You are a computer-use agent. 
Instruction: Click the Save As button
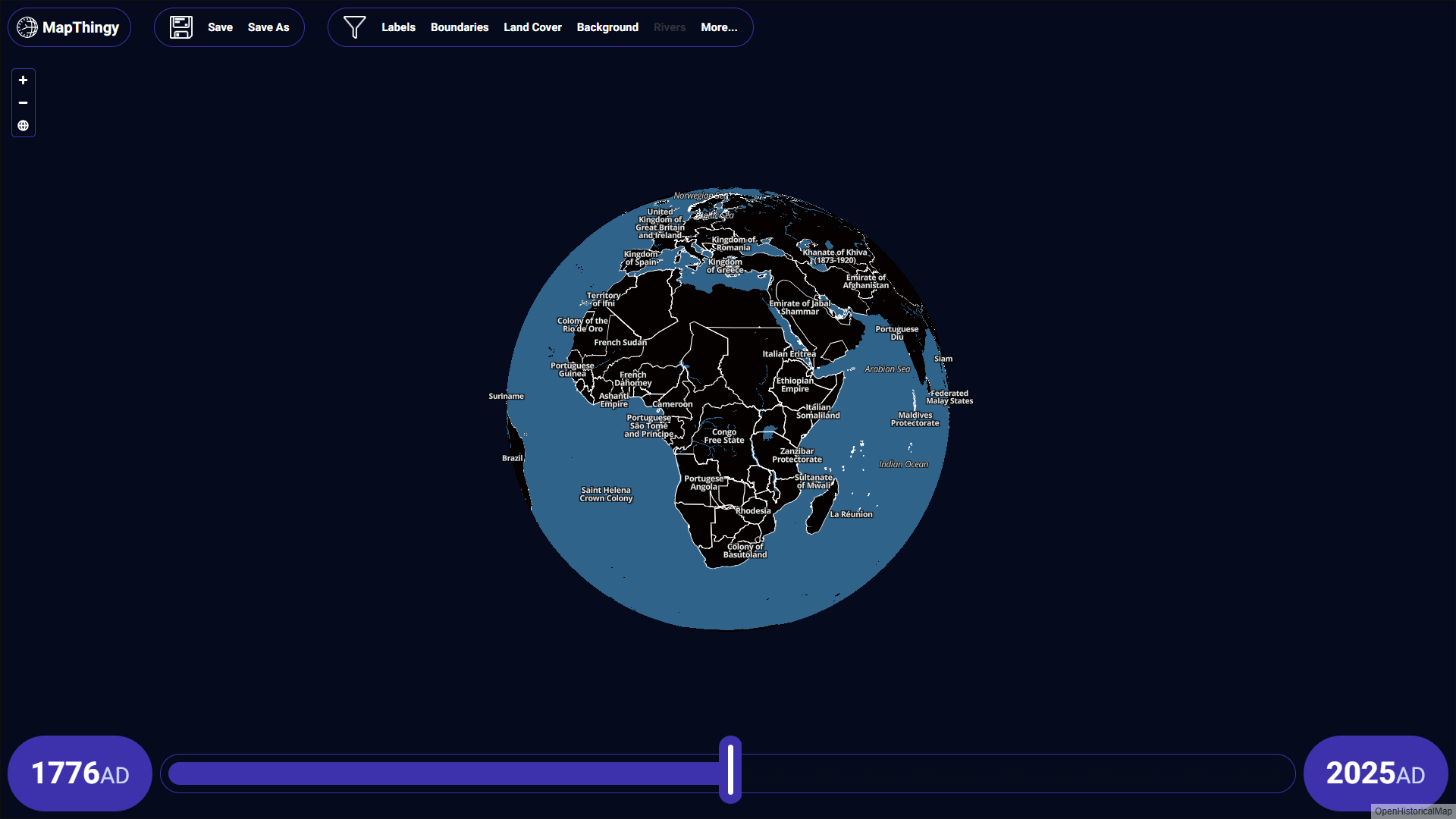[268, 27]
